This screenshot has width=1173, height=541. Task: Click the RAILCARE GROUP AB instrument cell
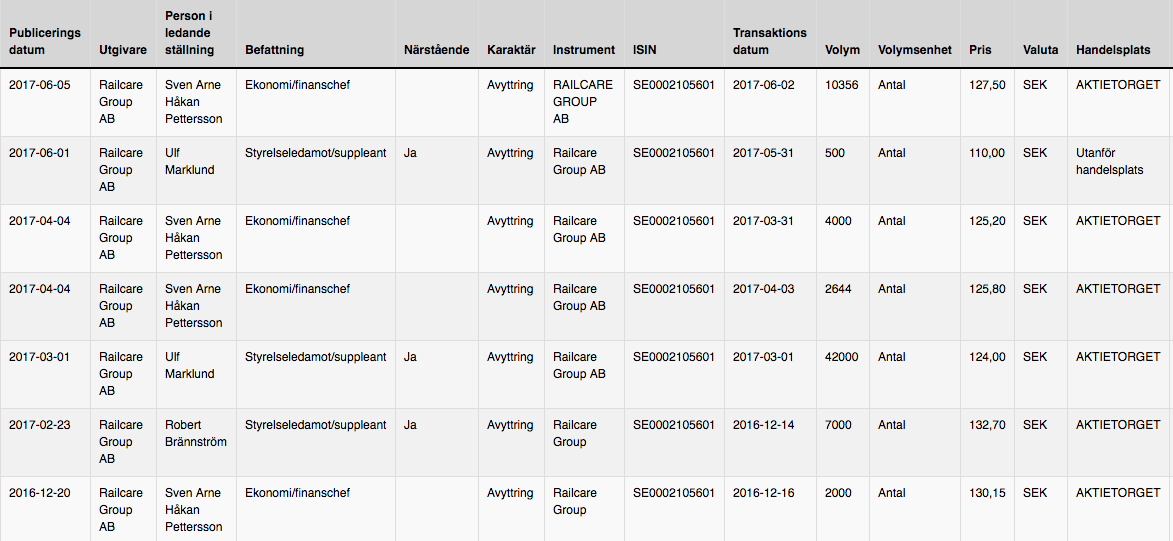(x=584, y=102)
